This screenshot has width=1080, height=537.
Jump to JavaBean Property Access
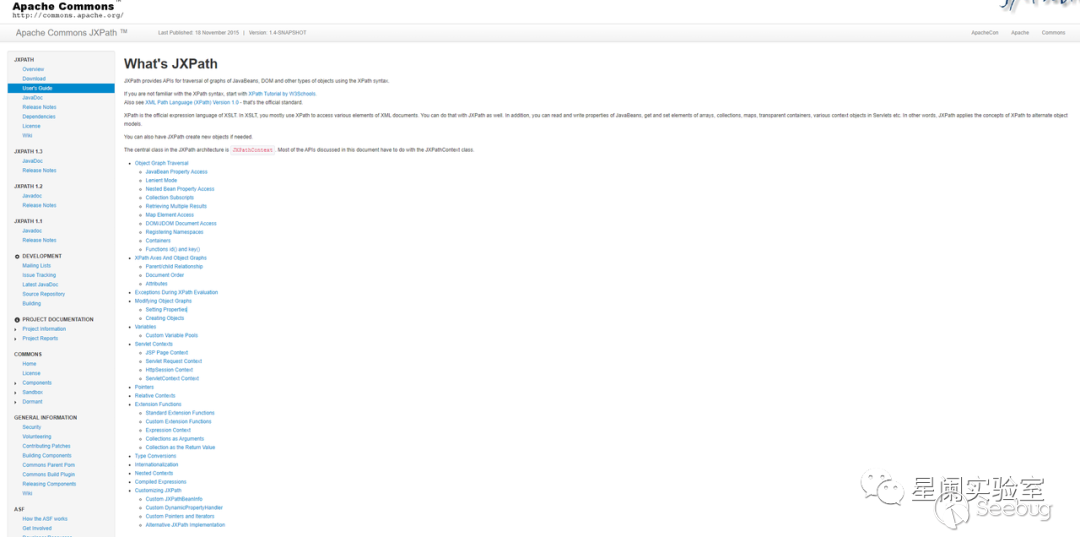(176, 172)
